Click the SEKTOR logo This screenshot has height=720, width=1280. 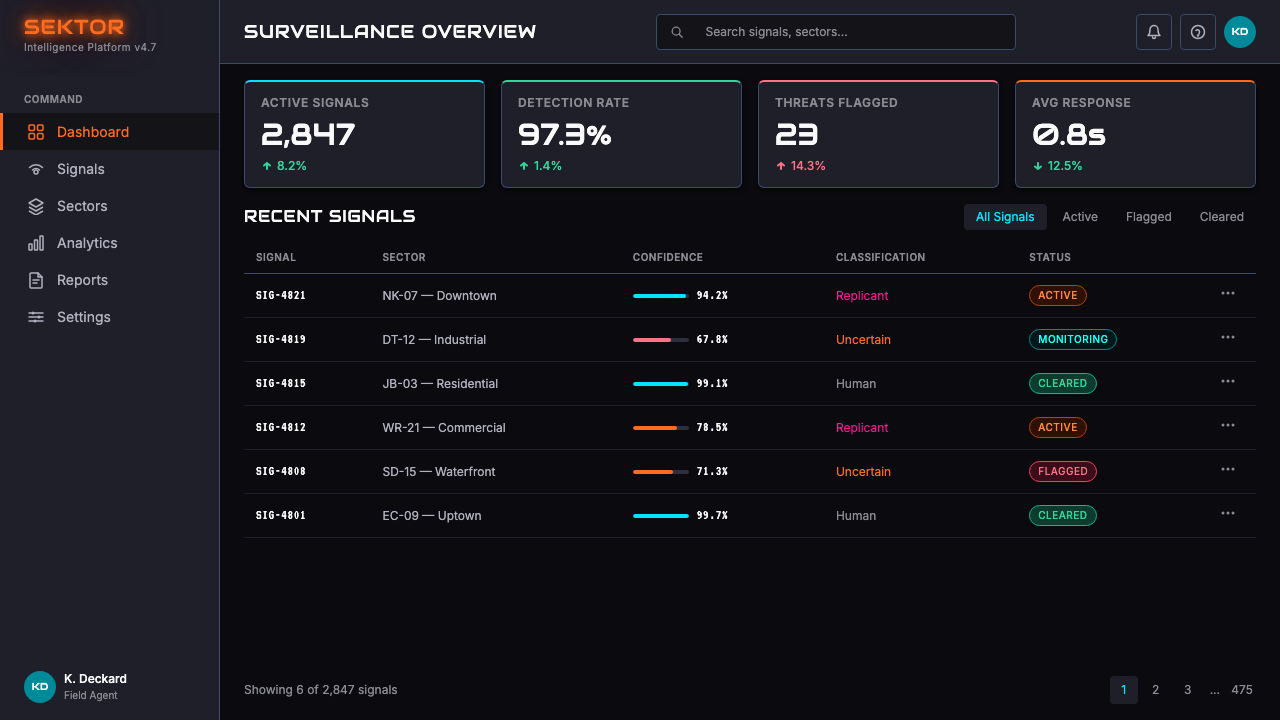pos(74,27)
